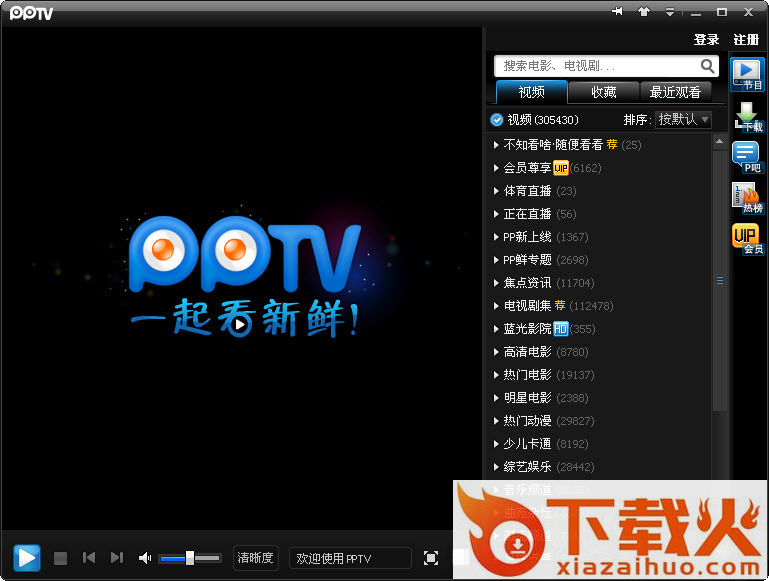Click the channel list vertical scrollbar track

pyautogui.click(x=719, y=280)
